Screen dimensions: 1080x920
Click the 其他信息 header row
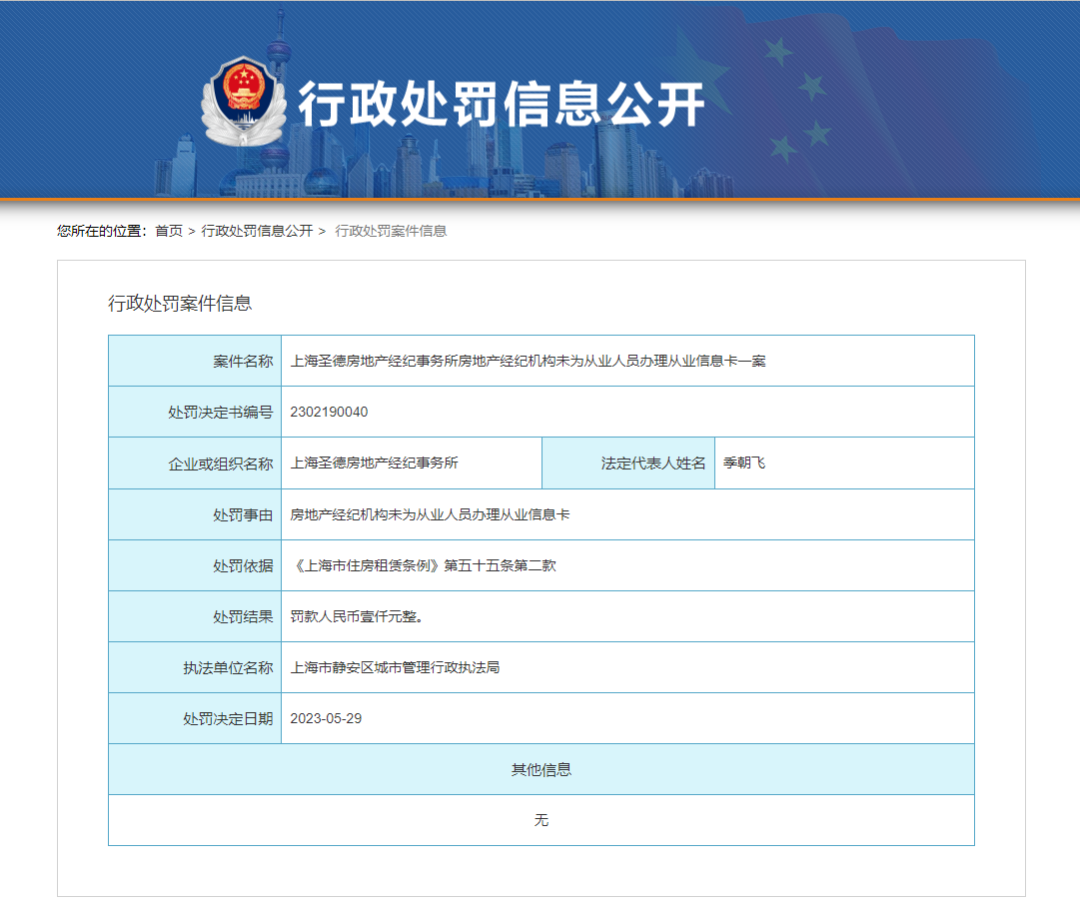point(541,769)
